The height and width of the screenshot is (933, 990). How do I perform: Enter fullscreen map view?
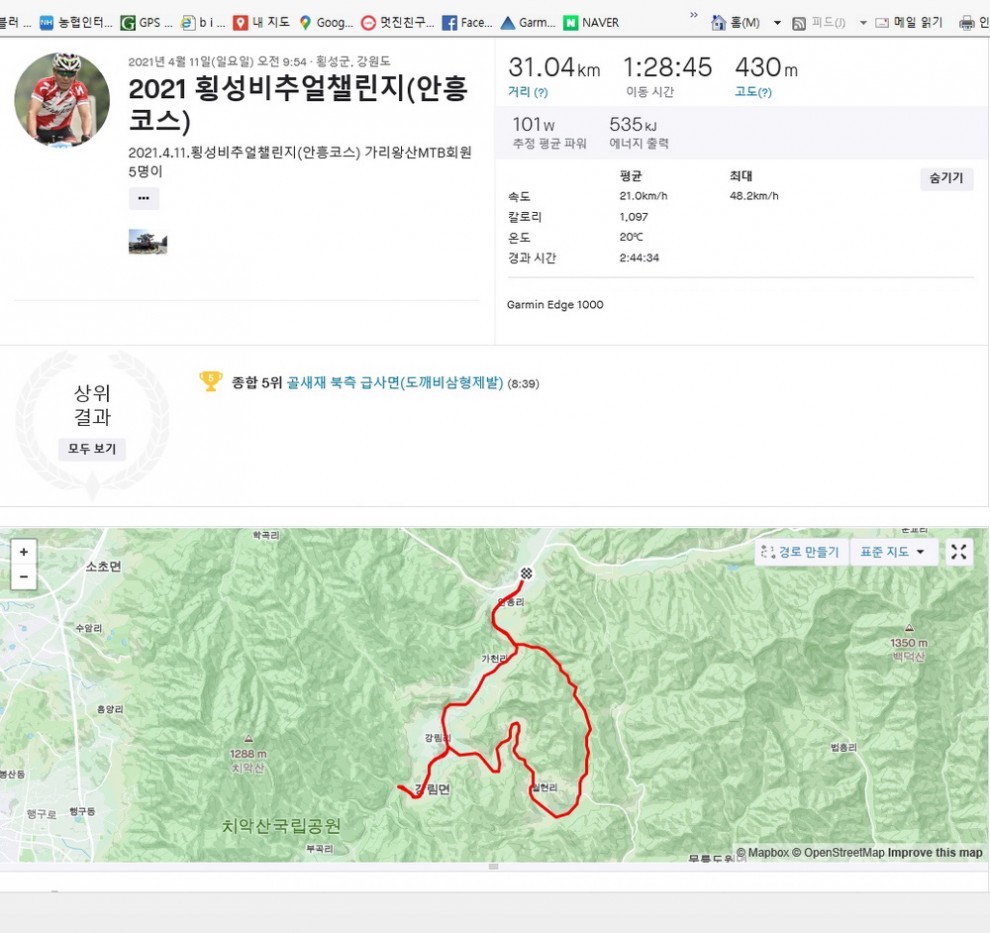(958, 552)
